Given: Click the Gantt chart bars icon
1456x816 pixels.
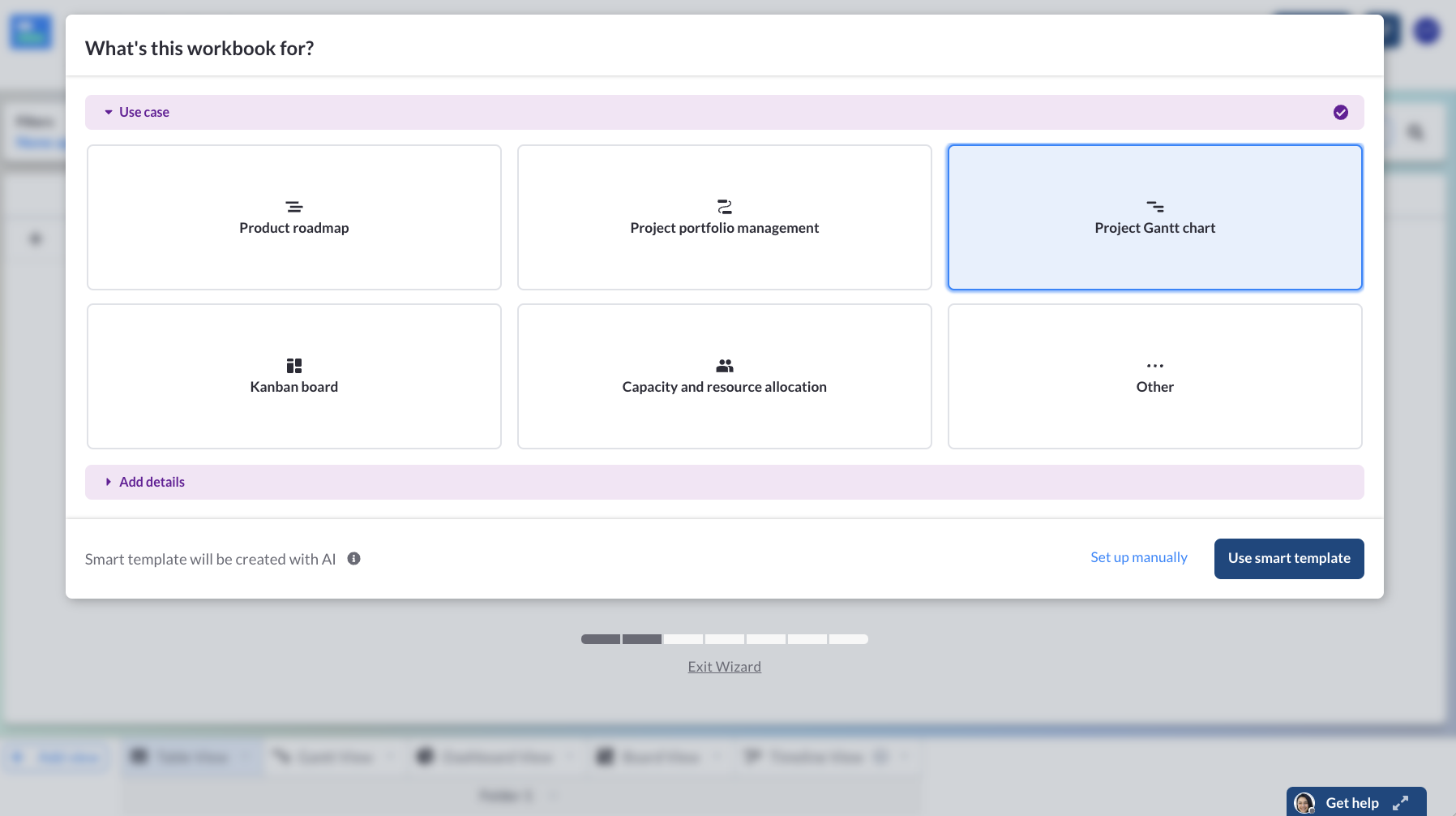Looking at the screenshot, I should 1155,207.
